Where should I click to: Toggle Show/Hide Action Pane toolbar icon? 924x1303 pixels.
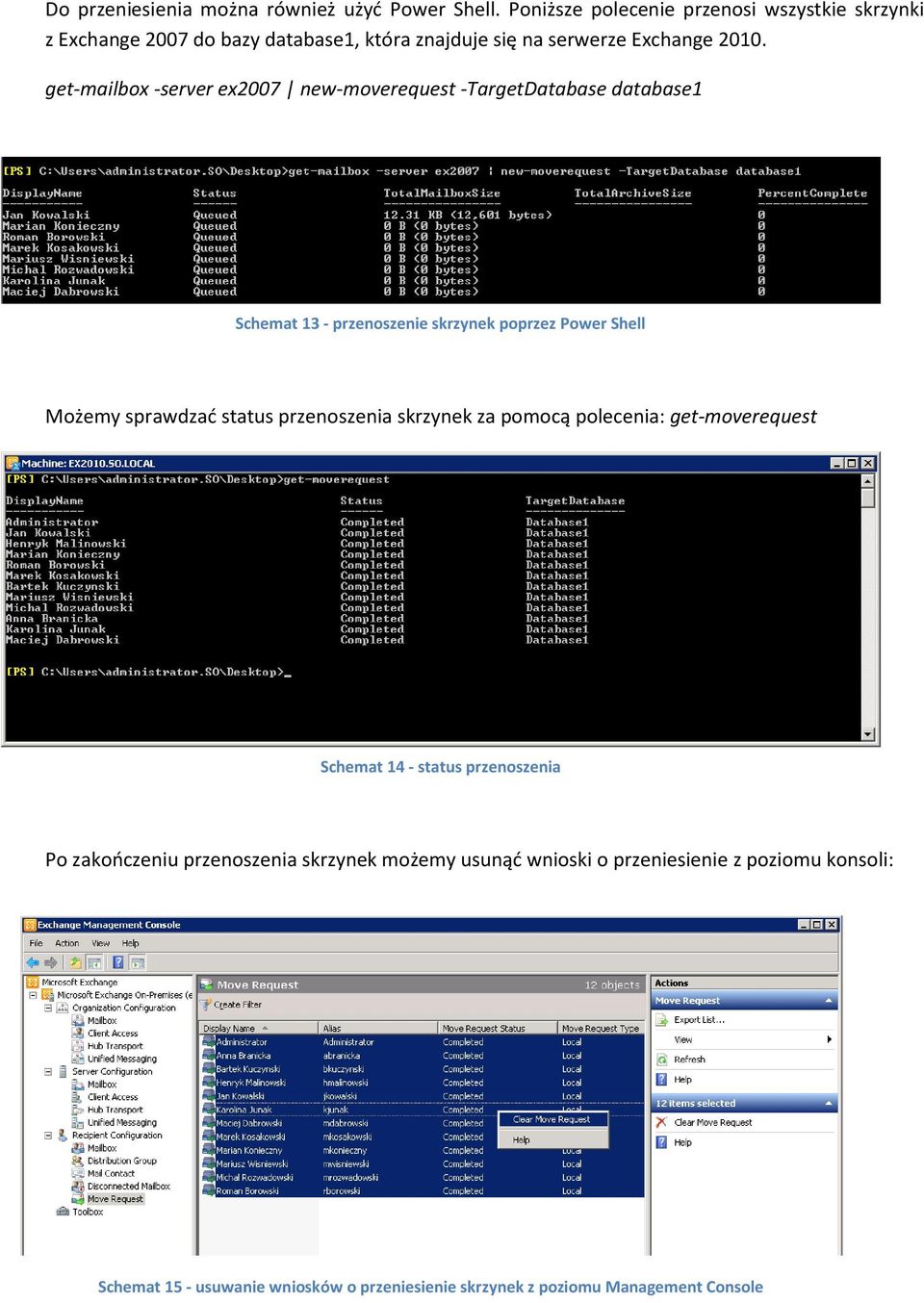(x=138, y=962)
